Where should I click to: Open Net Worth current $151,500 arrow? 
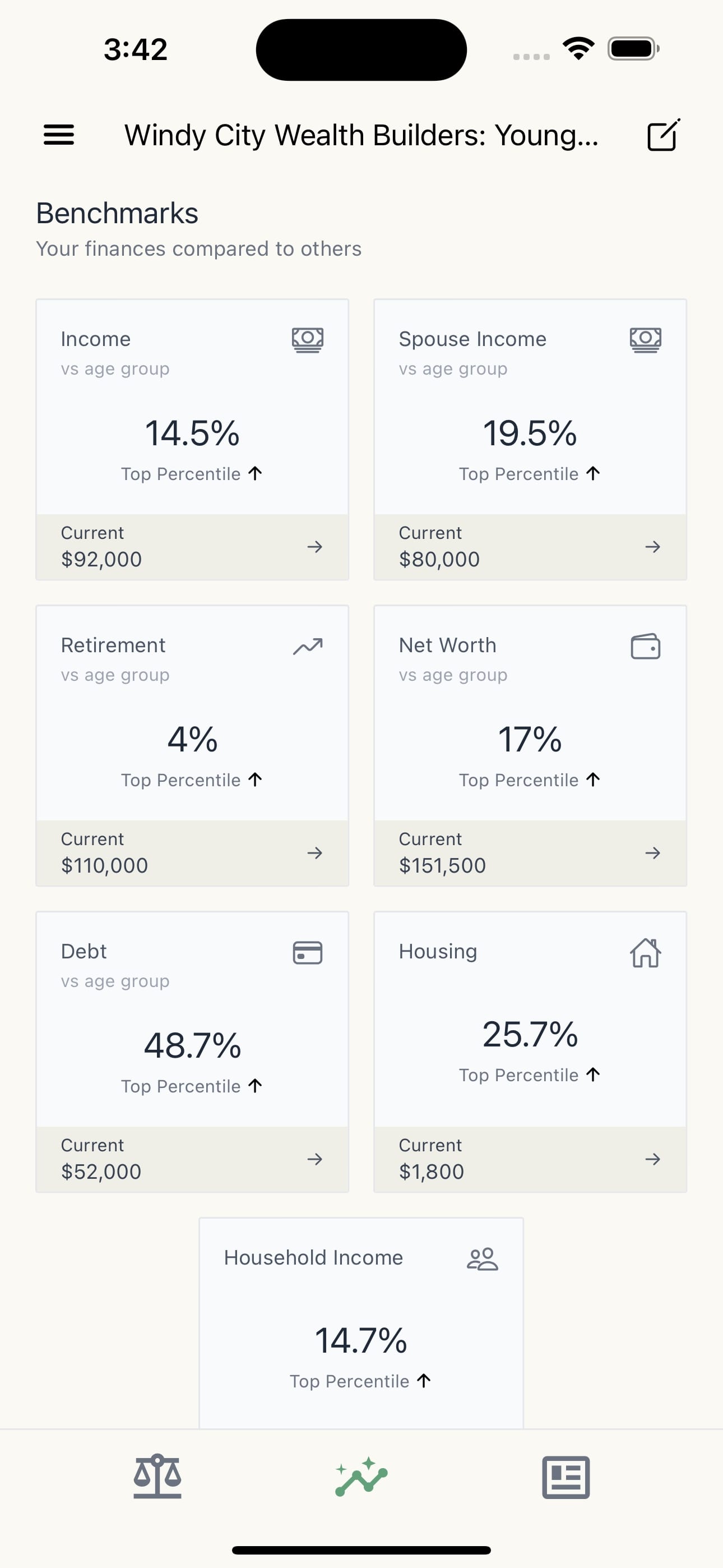(x=652, y=853)
